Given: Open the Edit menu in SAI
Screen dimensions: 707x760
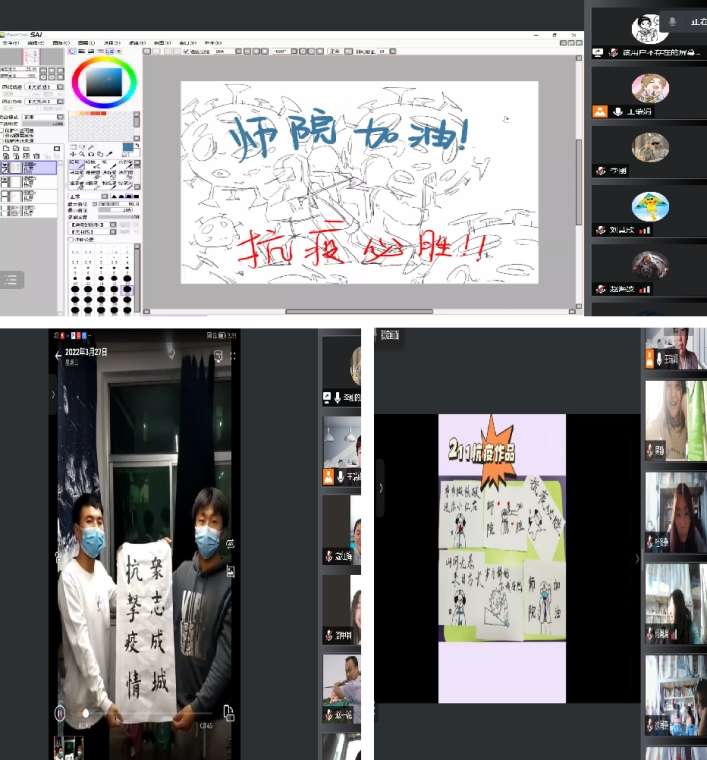Looking at the screenshot, I should click(x=36, y=43).
